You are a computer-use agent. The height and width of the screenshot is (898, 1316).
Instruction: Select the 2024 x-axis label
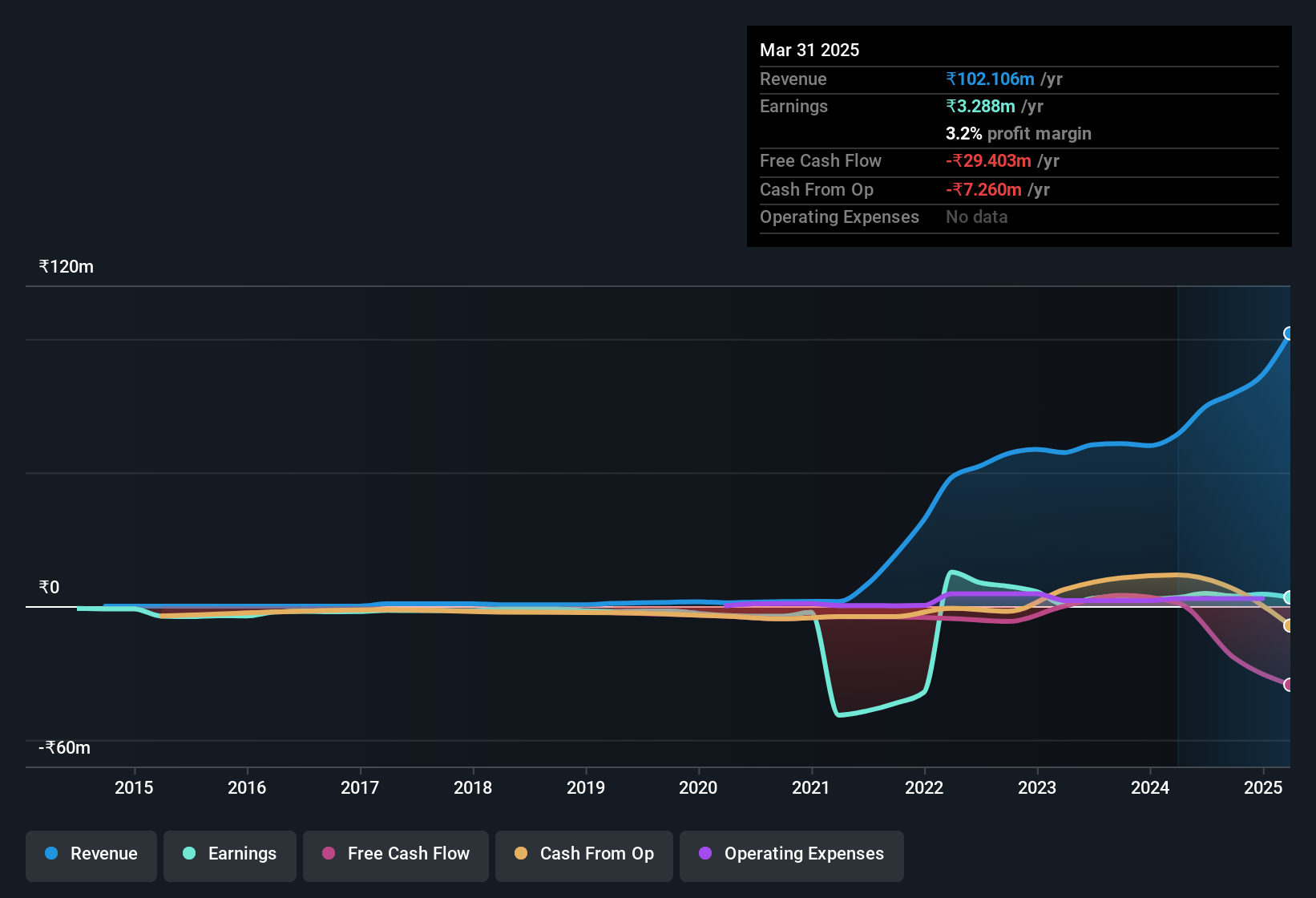pos(1150,787)
